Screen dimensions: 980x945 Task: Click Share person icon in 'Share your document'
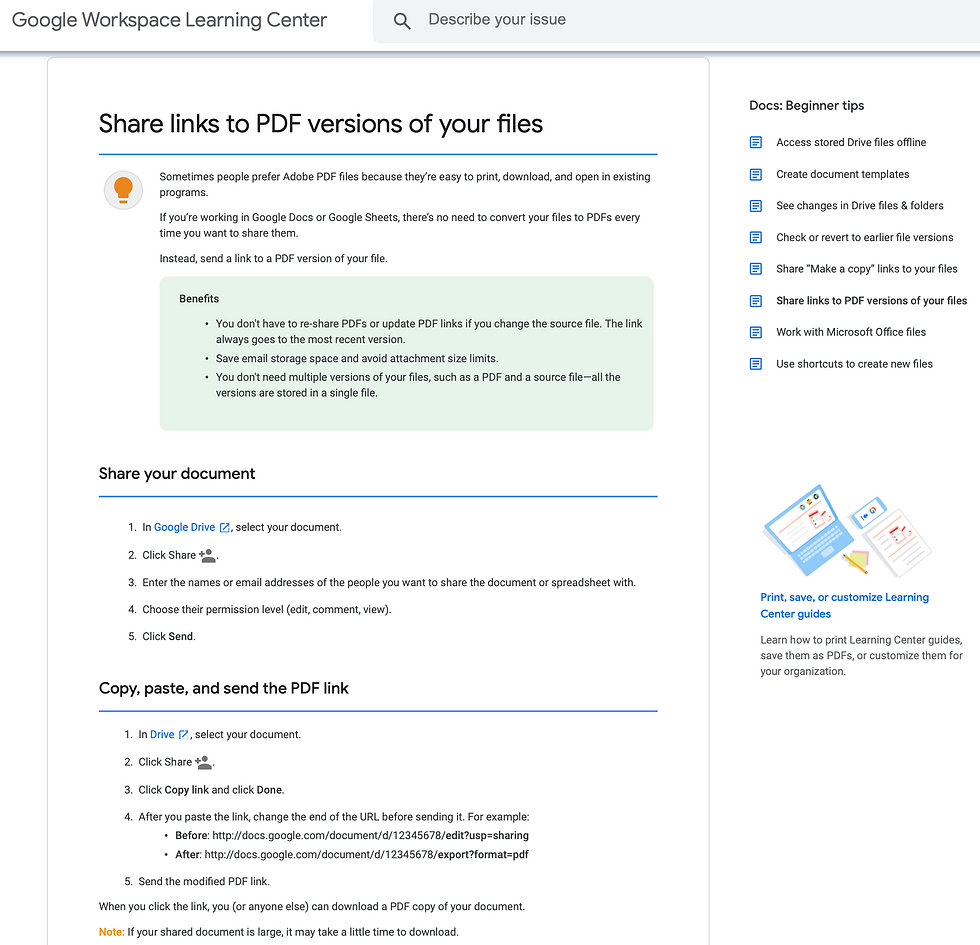(207, 555)
